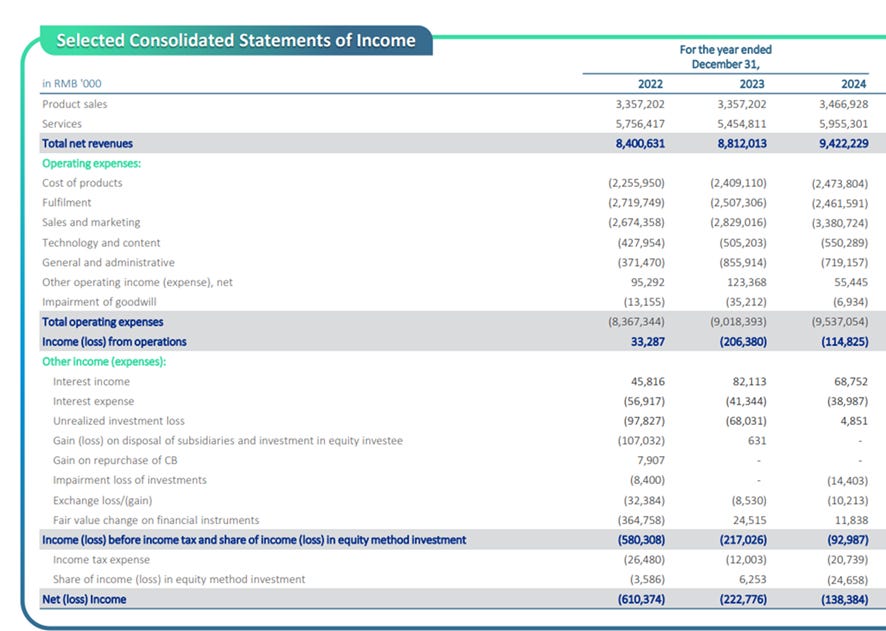The image size is (886, 631).
Task: Click the 'Product sales' row label
Action: point(75,104)
